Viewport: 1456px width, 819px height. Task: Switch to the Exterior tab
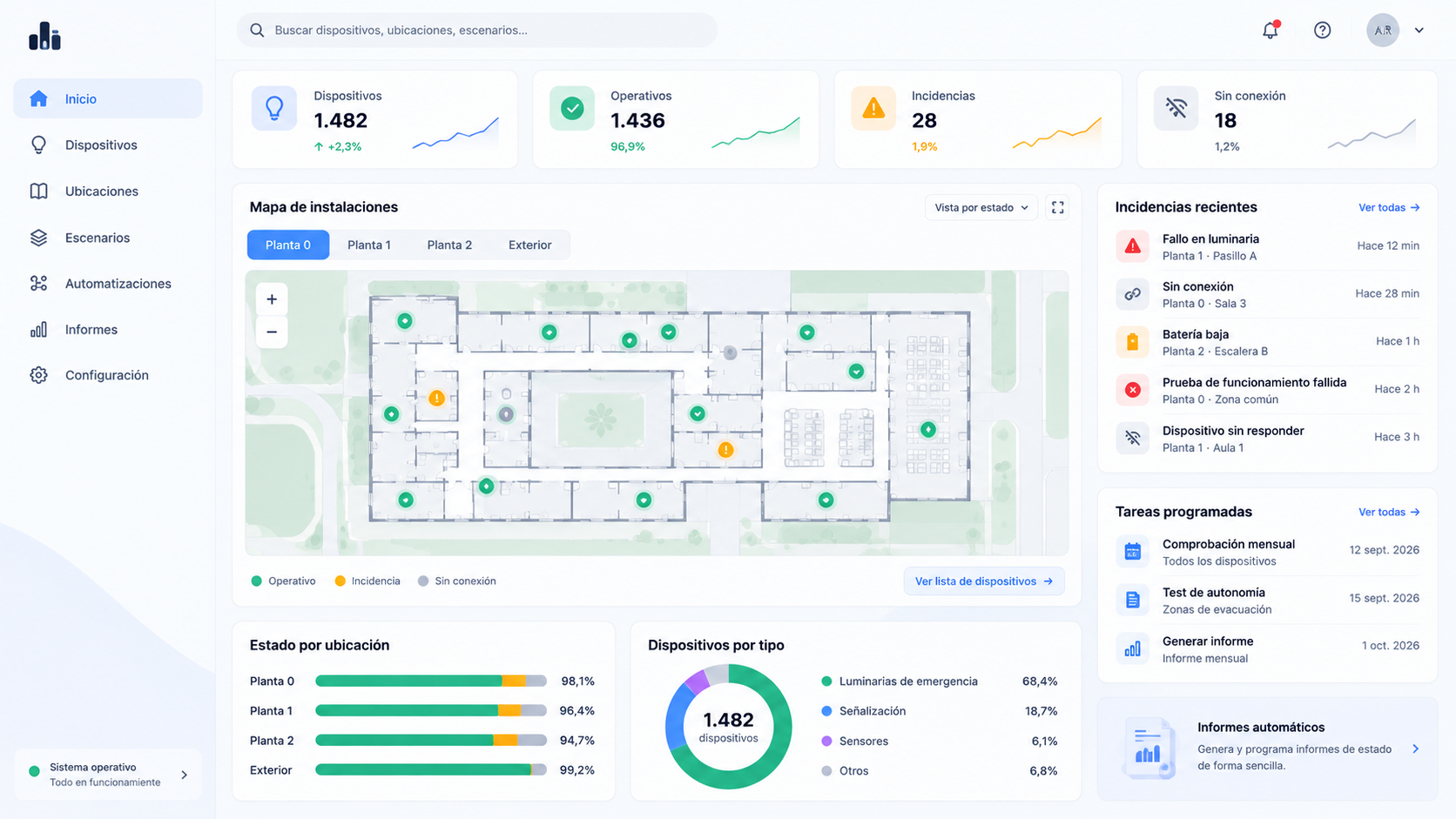(530, 245)
